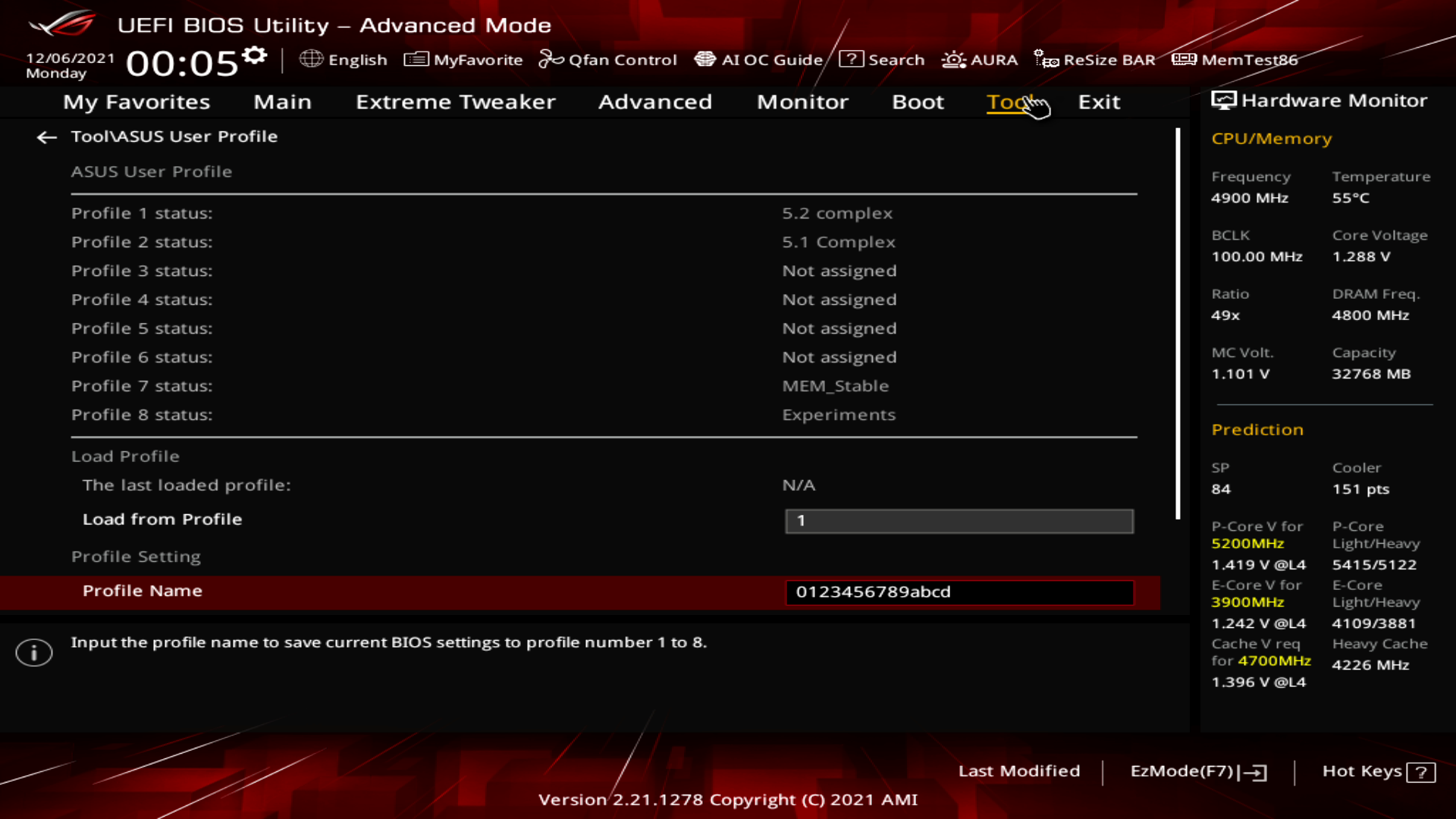Screen dimensions: 1456x819
Task: Open the Extreme Tweaker tab
Action: pyautogui.click(x=455, y=102)
